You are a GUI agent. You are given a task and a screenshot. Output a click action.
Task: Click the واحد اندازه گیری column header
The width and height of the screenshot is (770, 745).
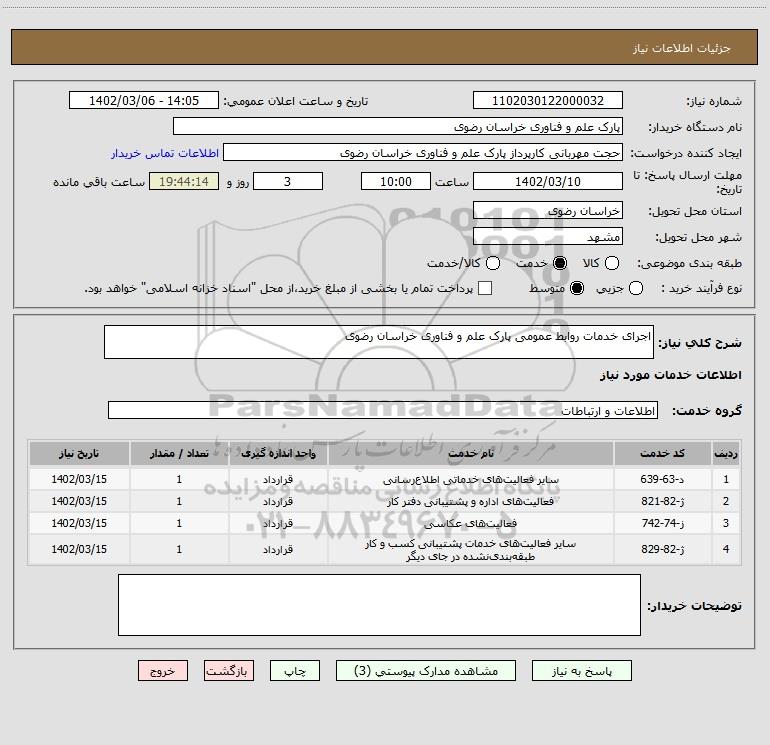pos(278,453)
